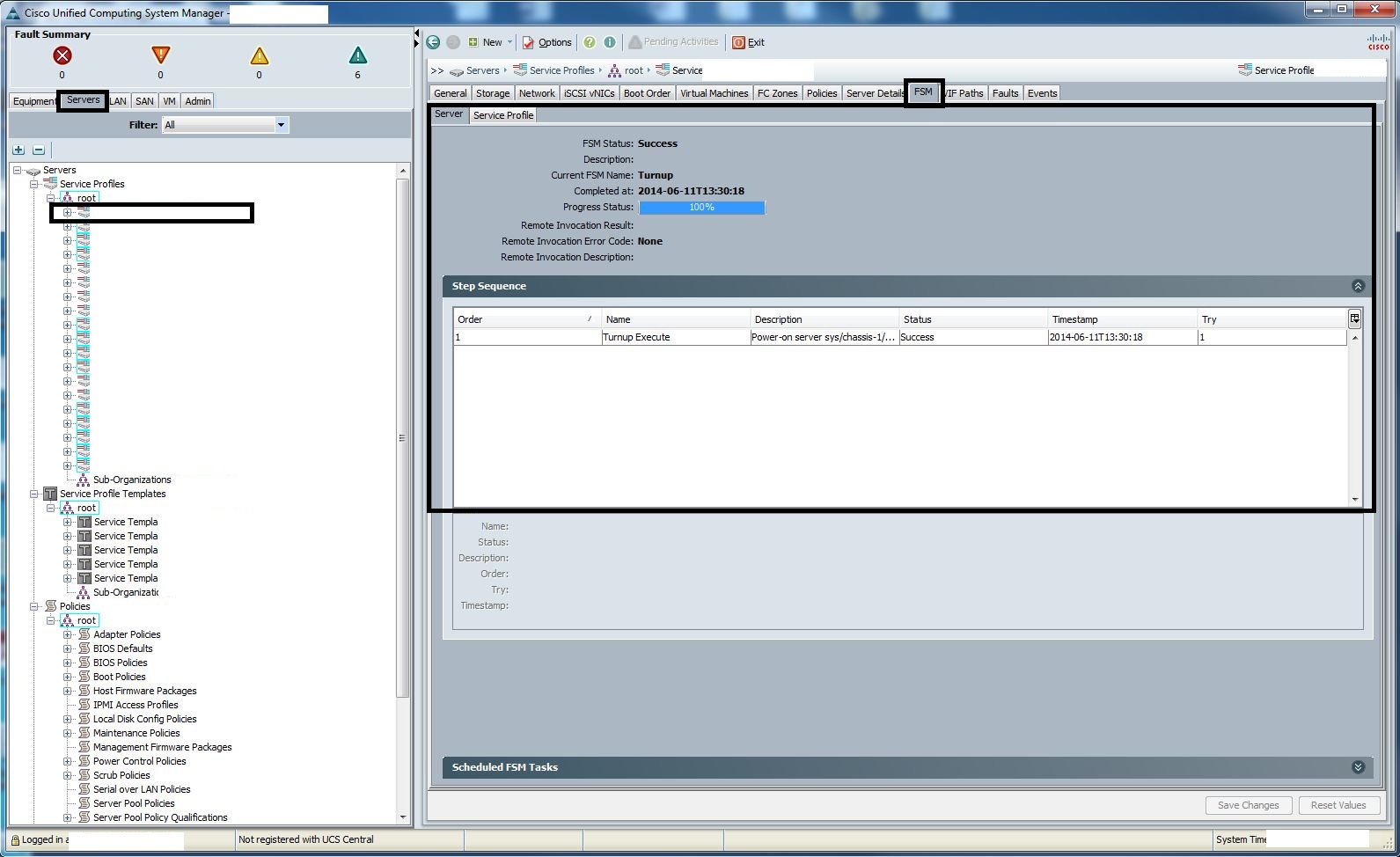Open the Options toolbar button
Viewport: 1400px width, 857px height.
pos(547,42)
